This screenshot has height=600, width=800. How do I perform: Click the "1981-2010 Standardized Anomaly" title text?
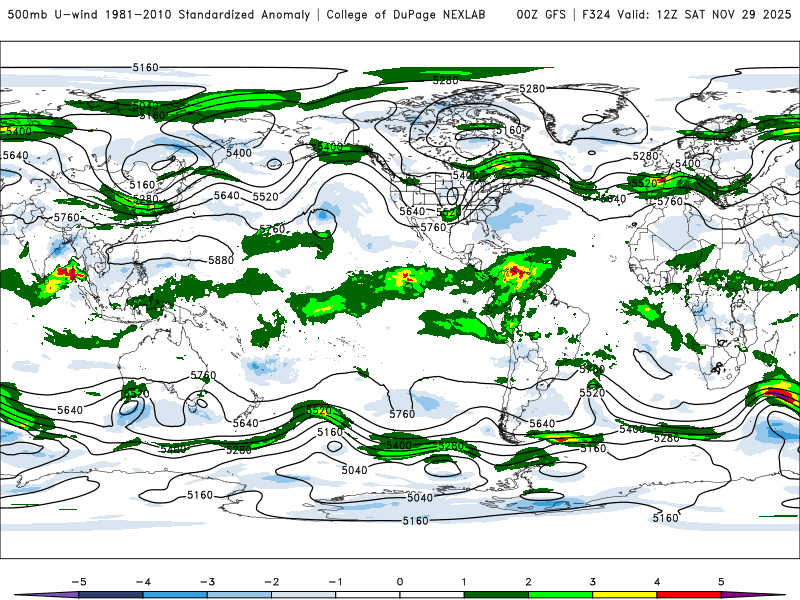[x=208, y=14]
